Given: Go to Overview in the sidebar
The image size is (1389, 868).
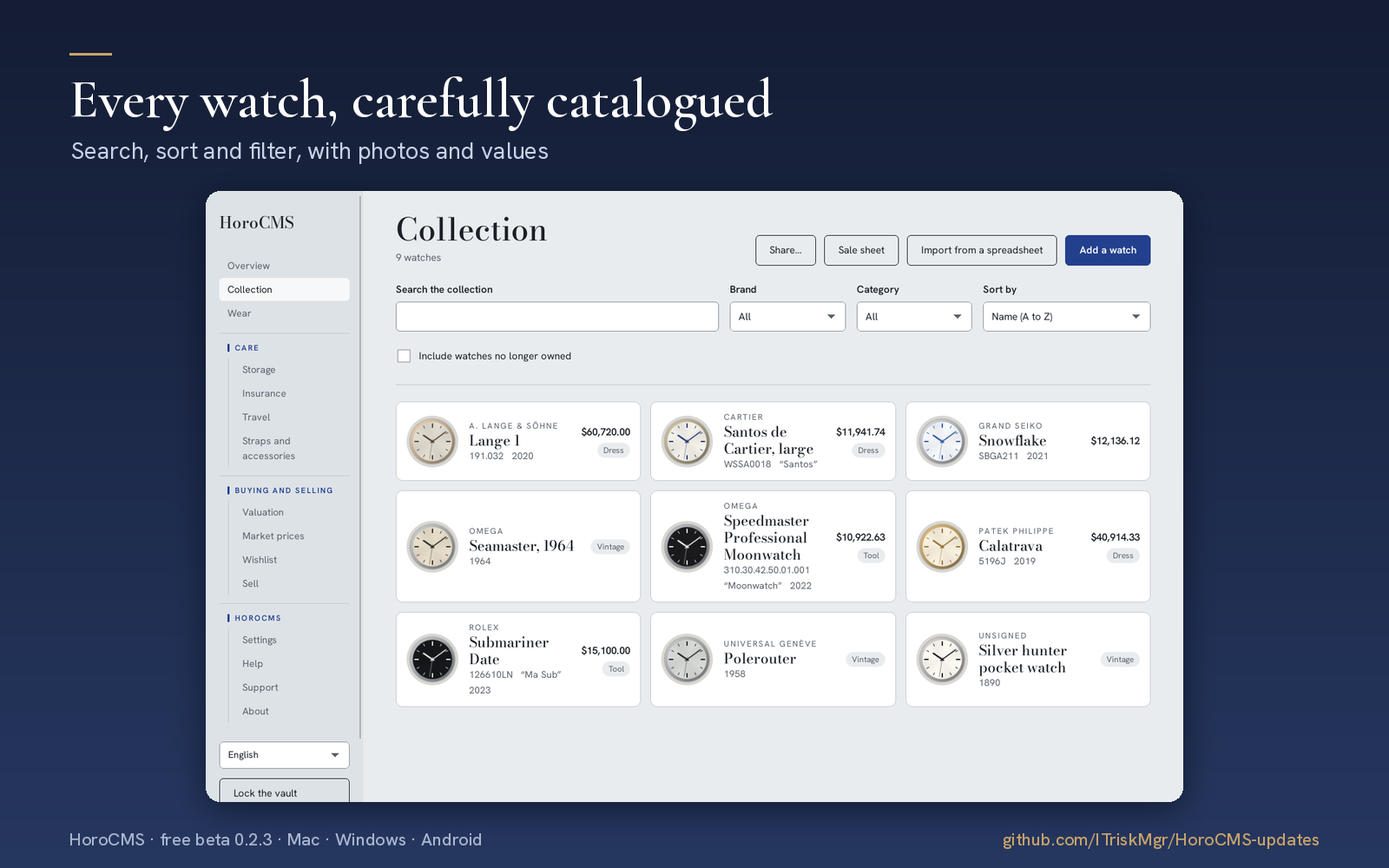Looking at the screenshot, I should tap(284, 266).
